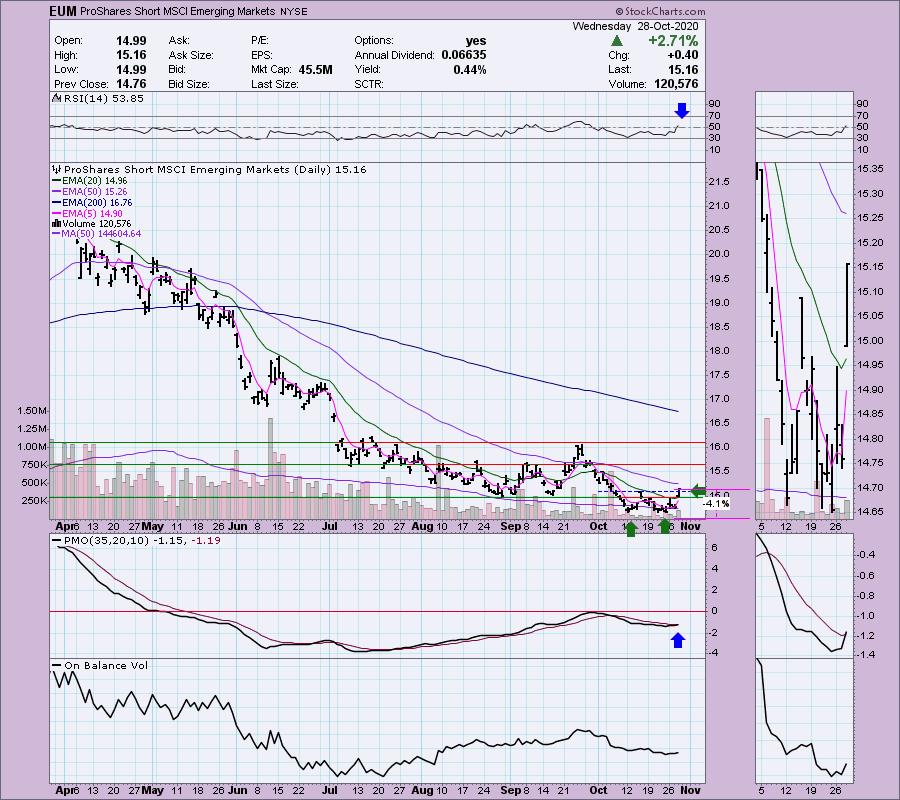
Task: Click the price bar icon before ProShares (Daily) title
Action: tap(56, 169)
